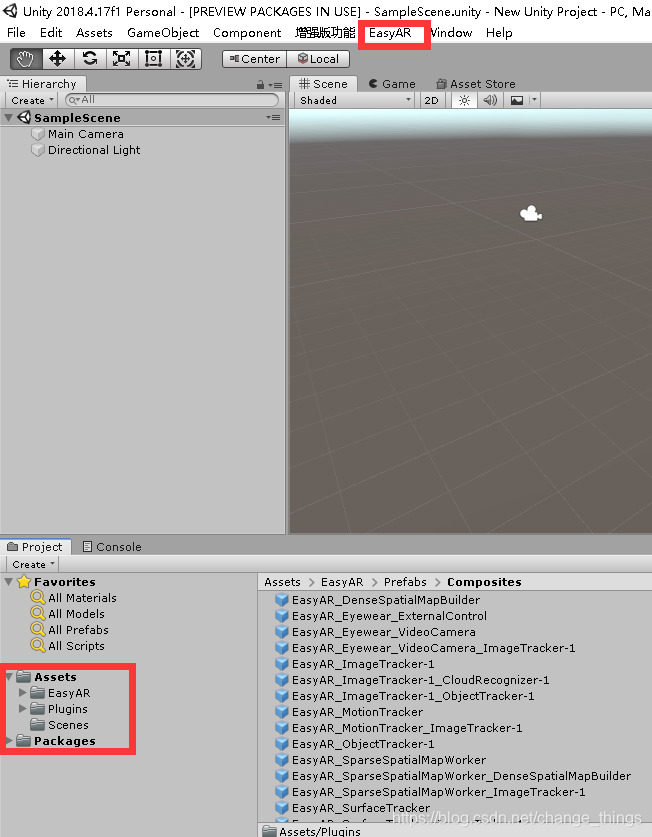
Task: Open the GameObject menu
Action: tap(163, 33)
